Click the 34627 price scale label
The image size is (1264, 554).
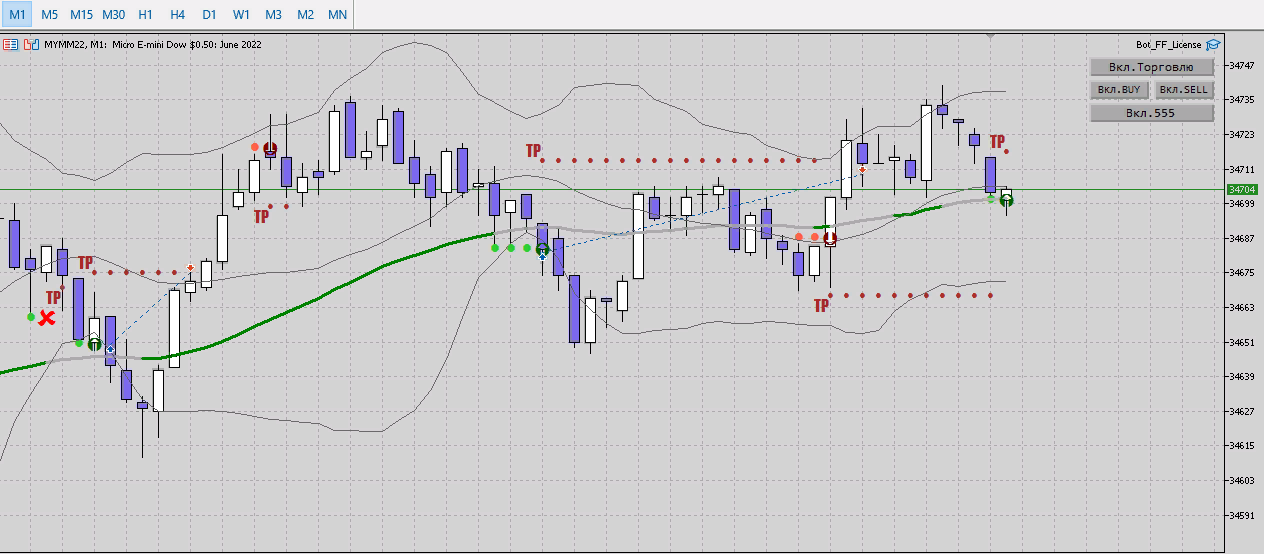pyautogui.click(x=1243, y=411)
